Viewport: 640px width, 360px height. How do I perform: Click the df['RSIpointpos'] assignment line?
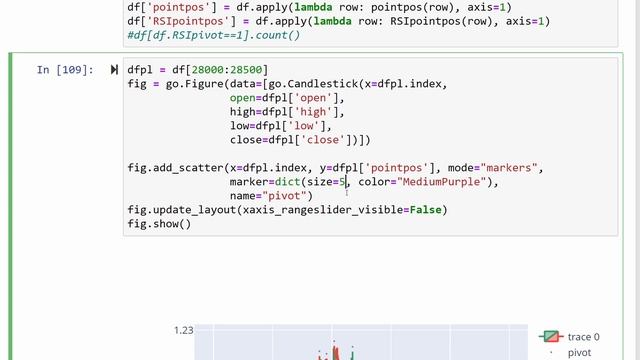point(338,21)
